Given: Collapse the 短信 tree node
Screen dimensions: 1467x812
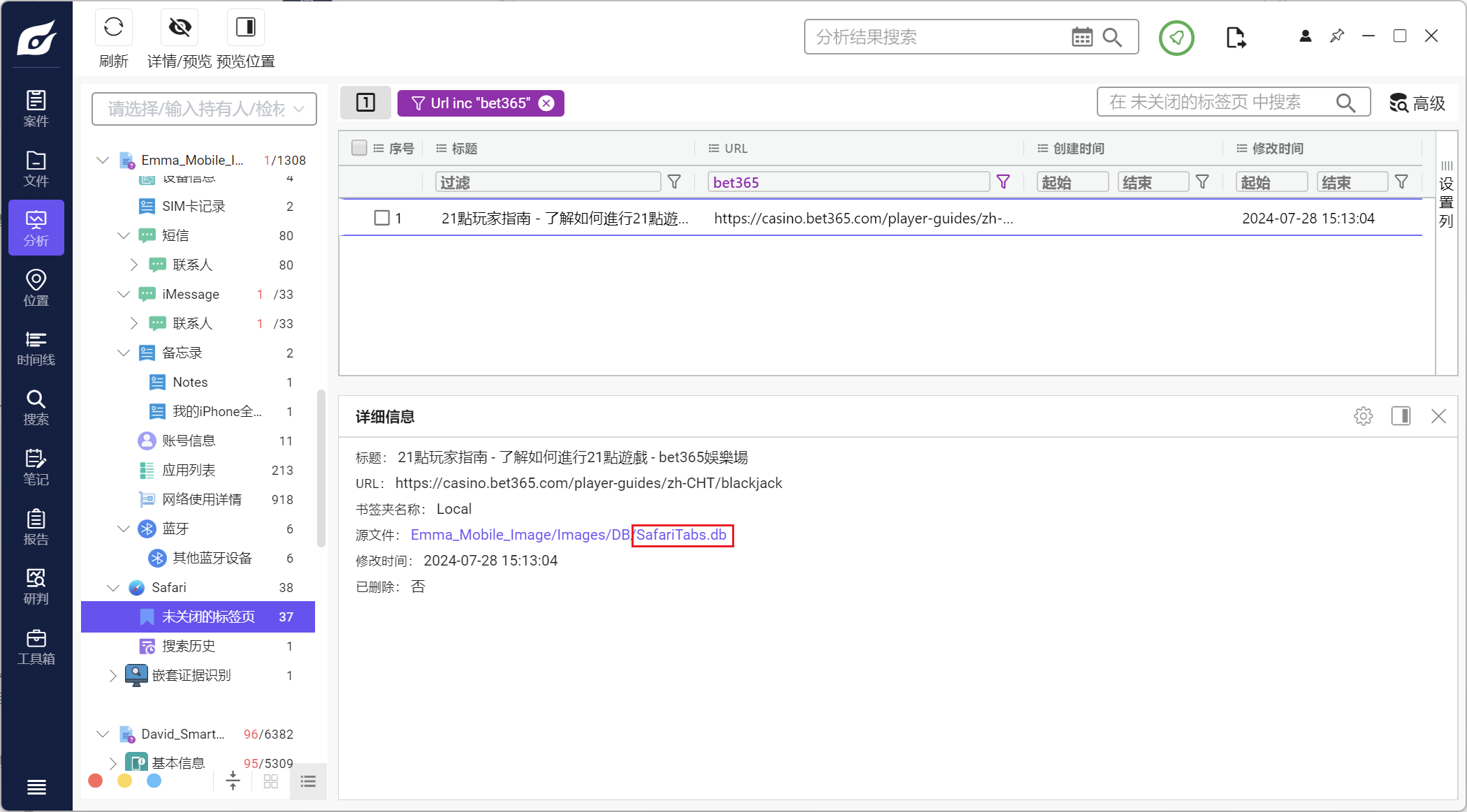Looking at the screenshot, I should [124, 235].
